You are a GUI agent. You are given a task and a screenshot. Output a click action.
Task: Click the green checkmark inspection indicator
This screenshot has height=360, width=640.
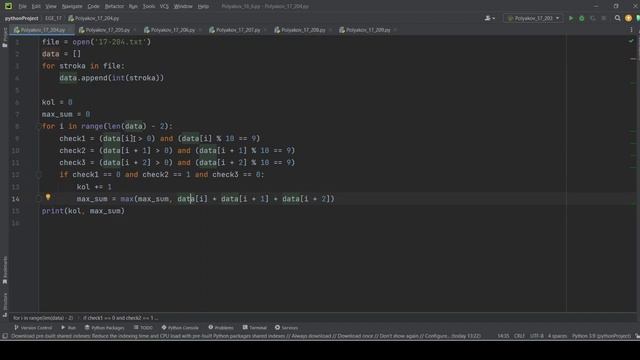click(631, 41)
